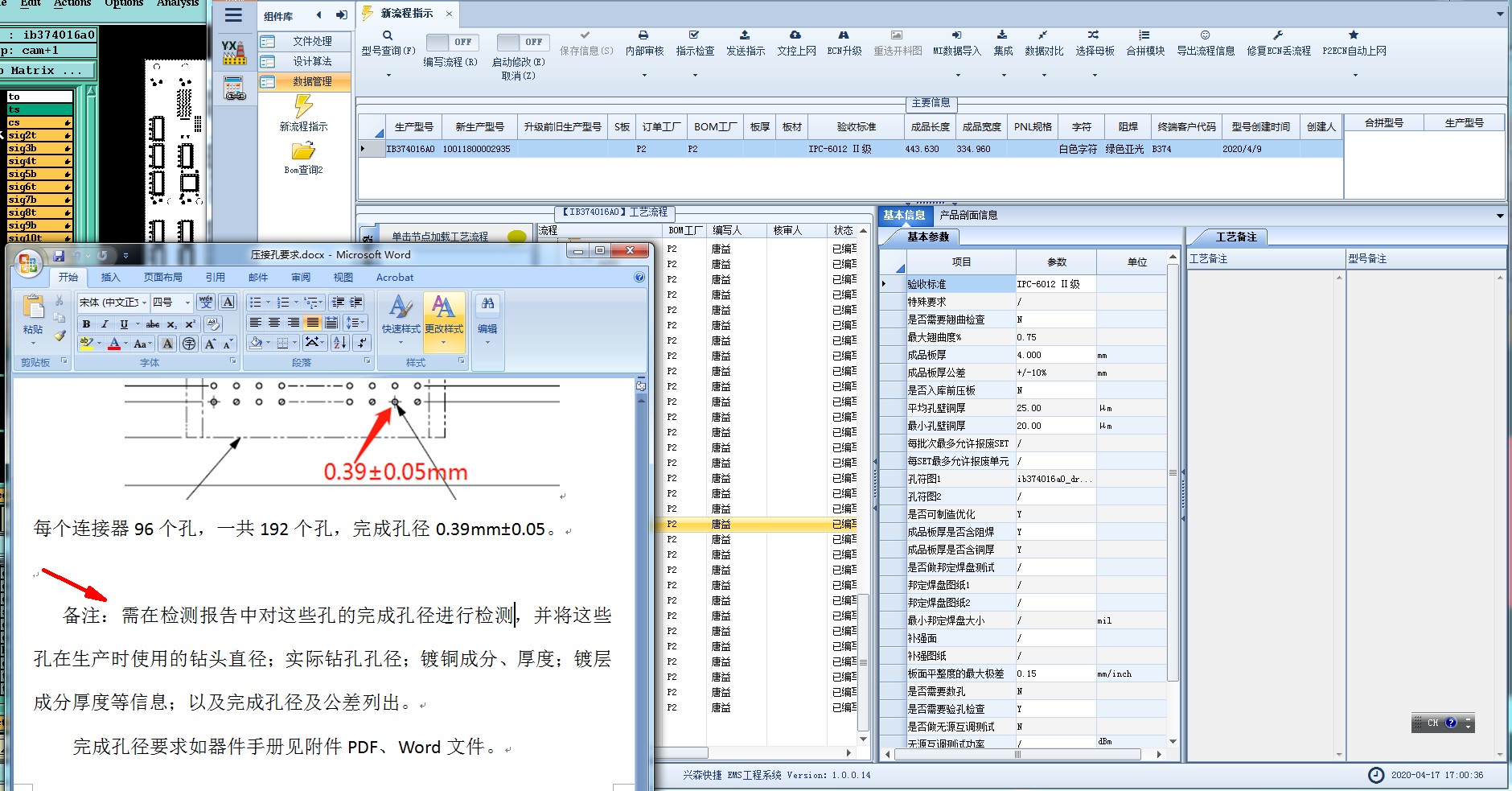
Task: Click Word Format Painter brush icon
Action: point(60,336)
